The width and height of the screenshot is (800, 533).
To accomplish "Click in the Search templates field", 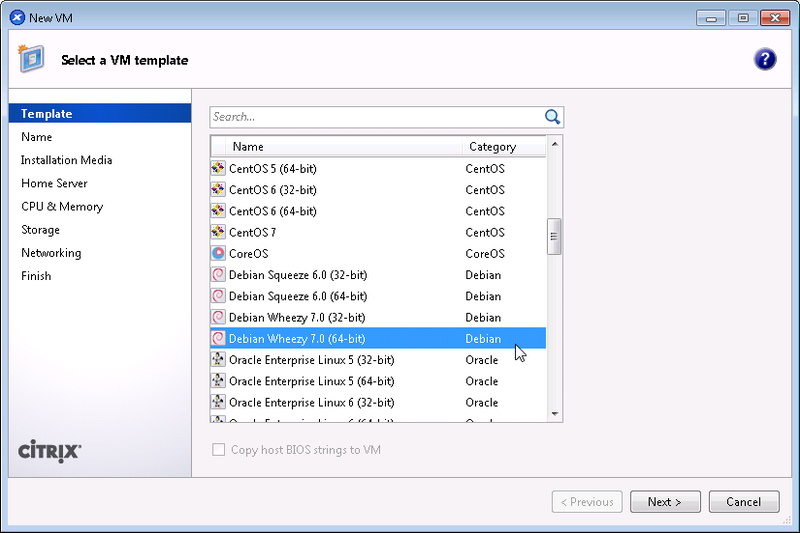I will (x=377, y=117).
